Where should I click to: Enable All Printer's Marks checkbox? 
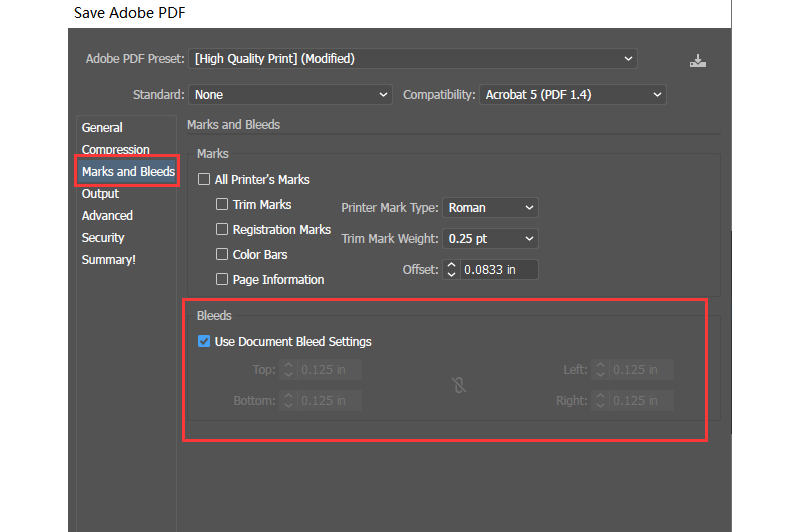coord(204,179)
